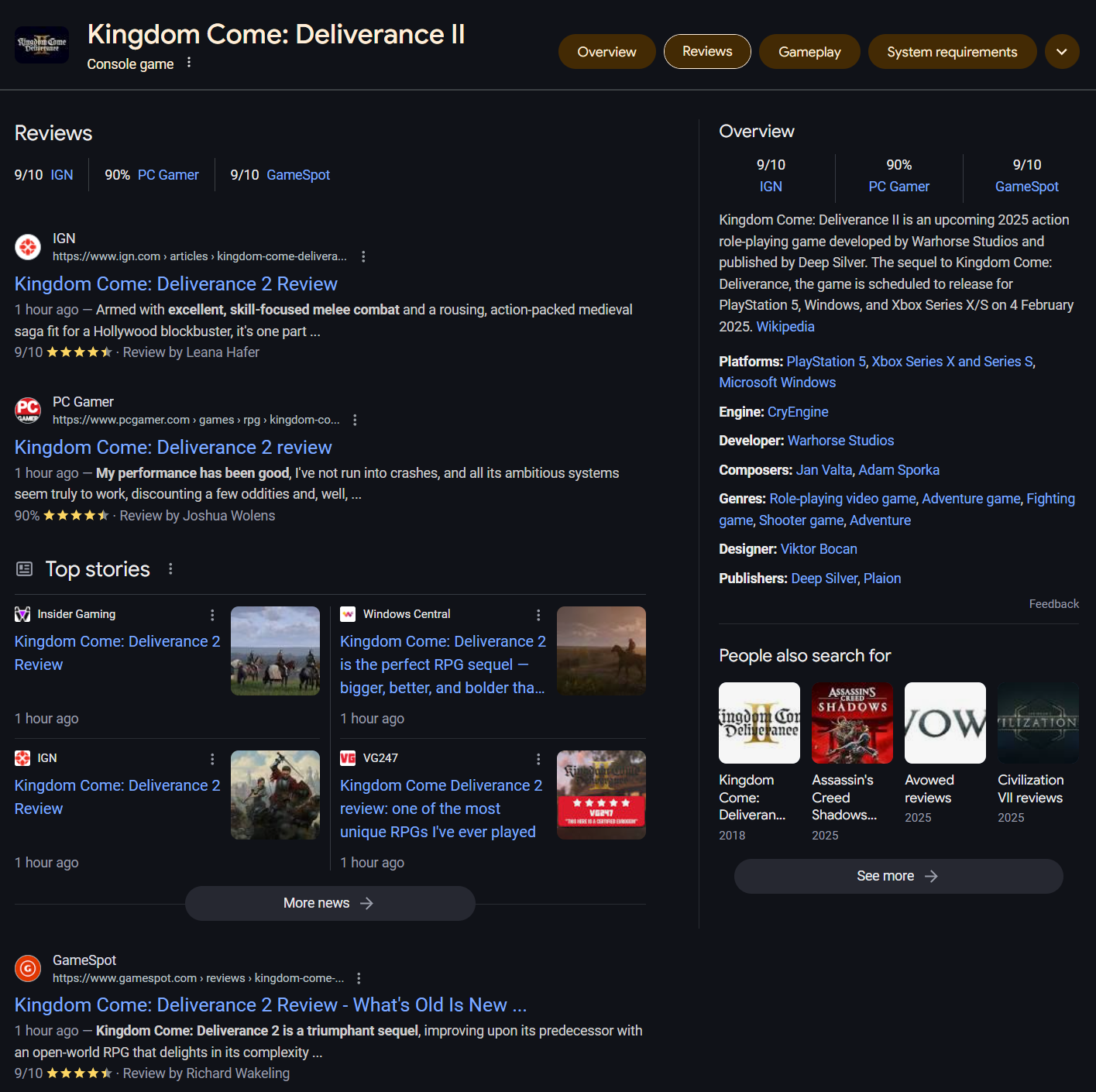Open the Gameplay tab
The height and width of the screenshot is (1092, 1096).
coord(809,52)
